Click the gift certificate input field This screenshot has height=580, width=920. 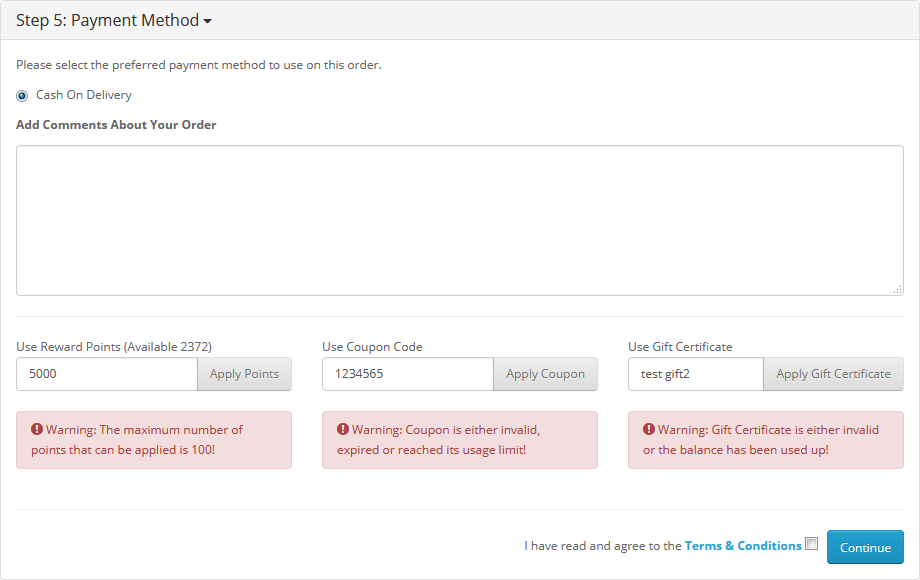pyautogui.click(x=696, y=374)
